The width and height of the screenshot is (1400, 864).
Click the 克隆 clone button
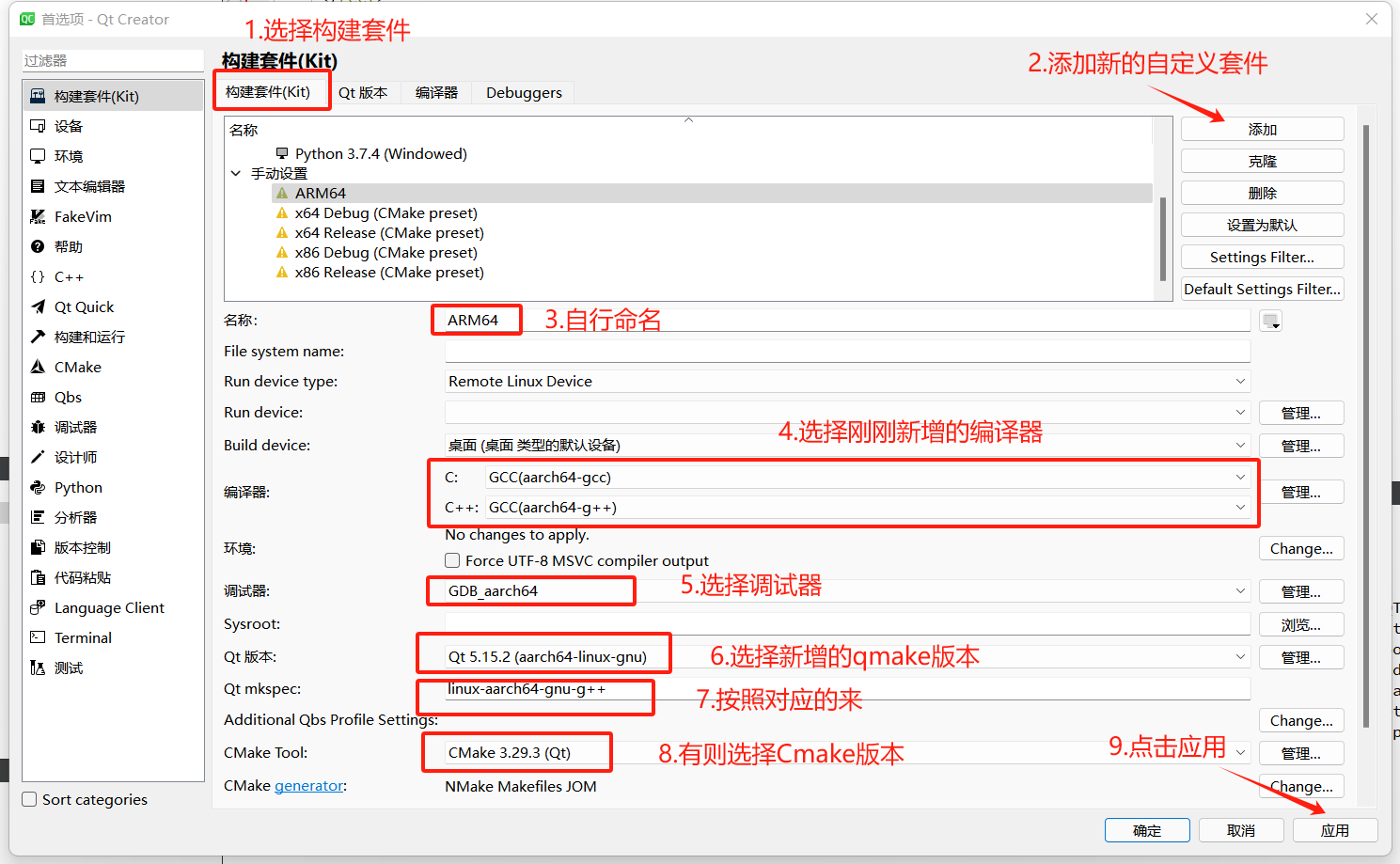1262,162
